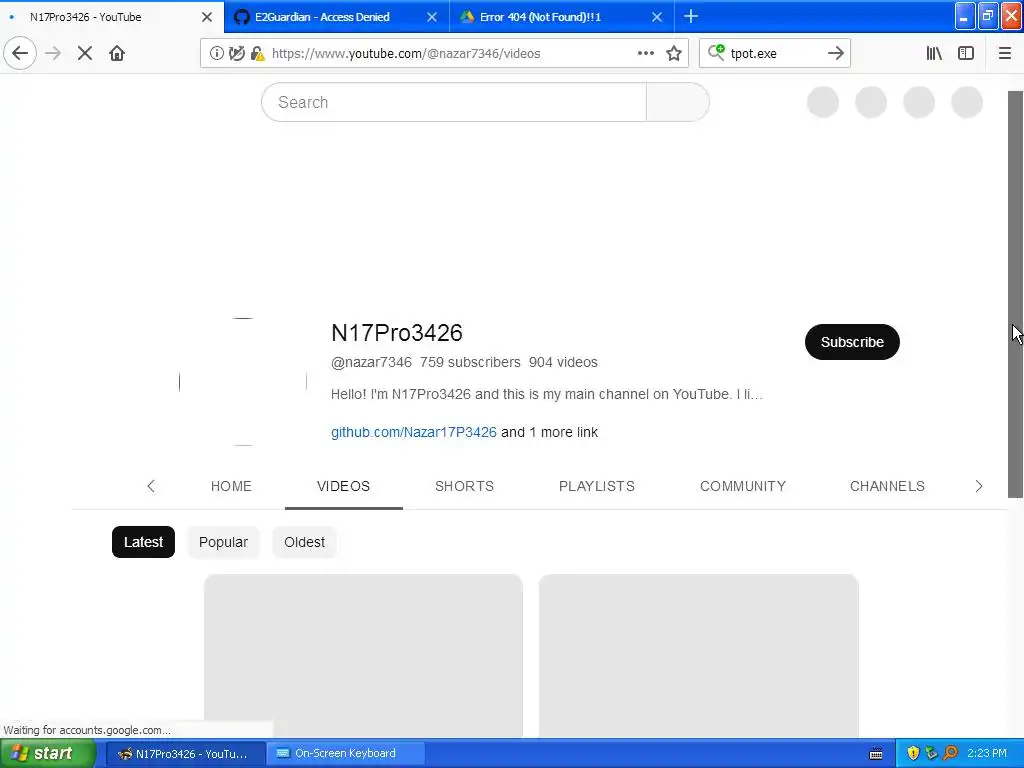Click 'and 1 more link' text
The image size is (1024, 768).
pos(549,432)
